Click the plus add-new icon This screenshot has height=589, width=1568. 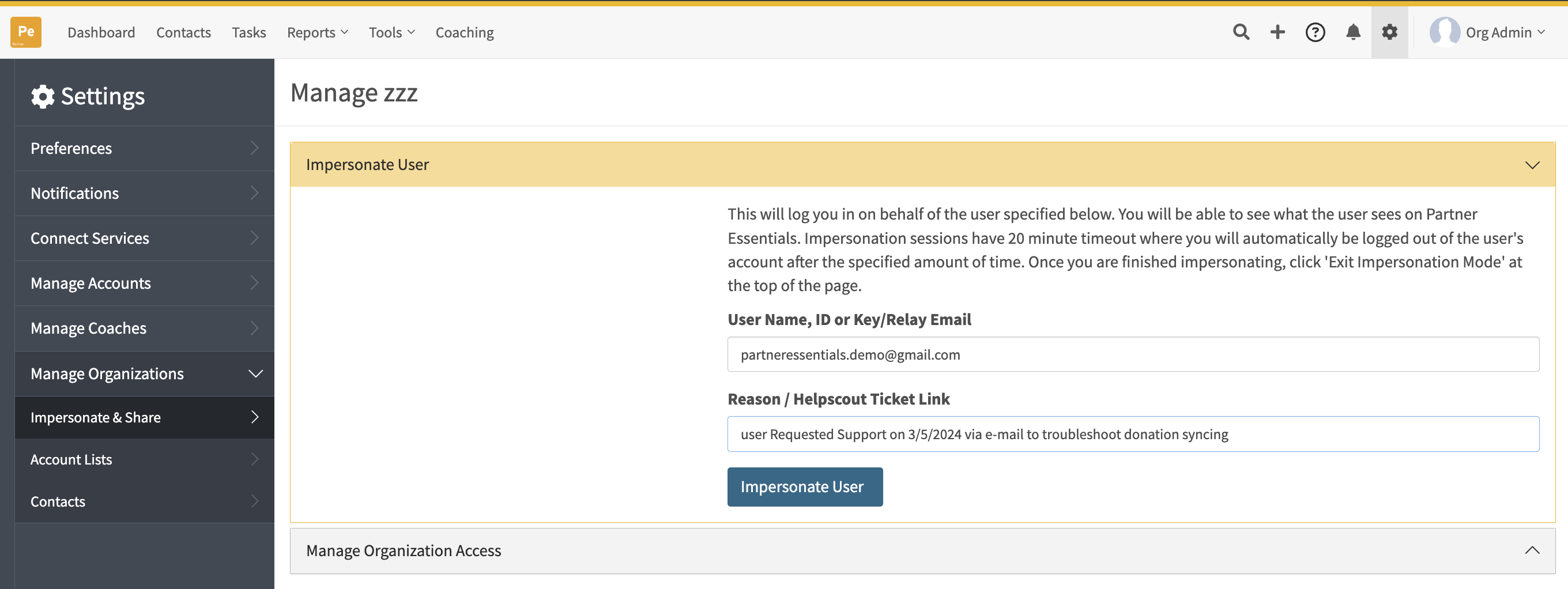[1277, 32]
